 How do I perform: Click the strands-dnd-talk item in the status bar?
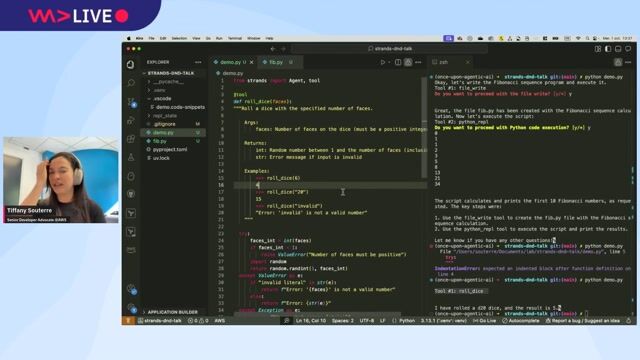click(x=159, y=321)
